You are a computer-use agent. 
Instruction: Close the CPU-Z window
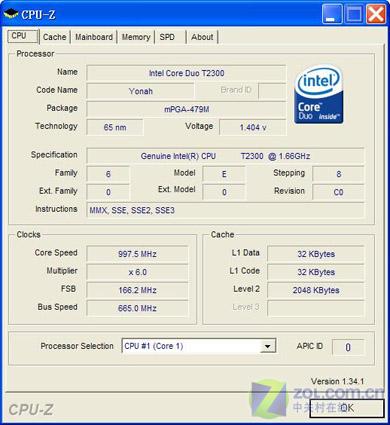coord(376,14)
